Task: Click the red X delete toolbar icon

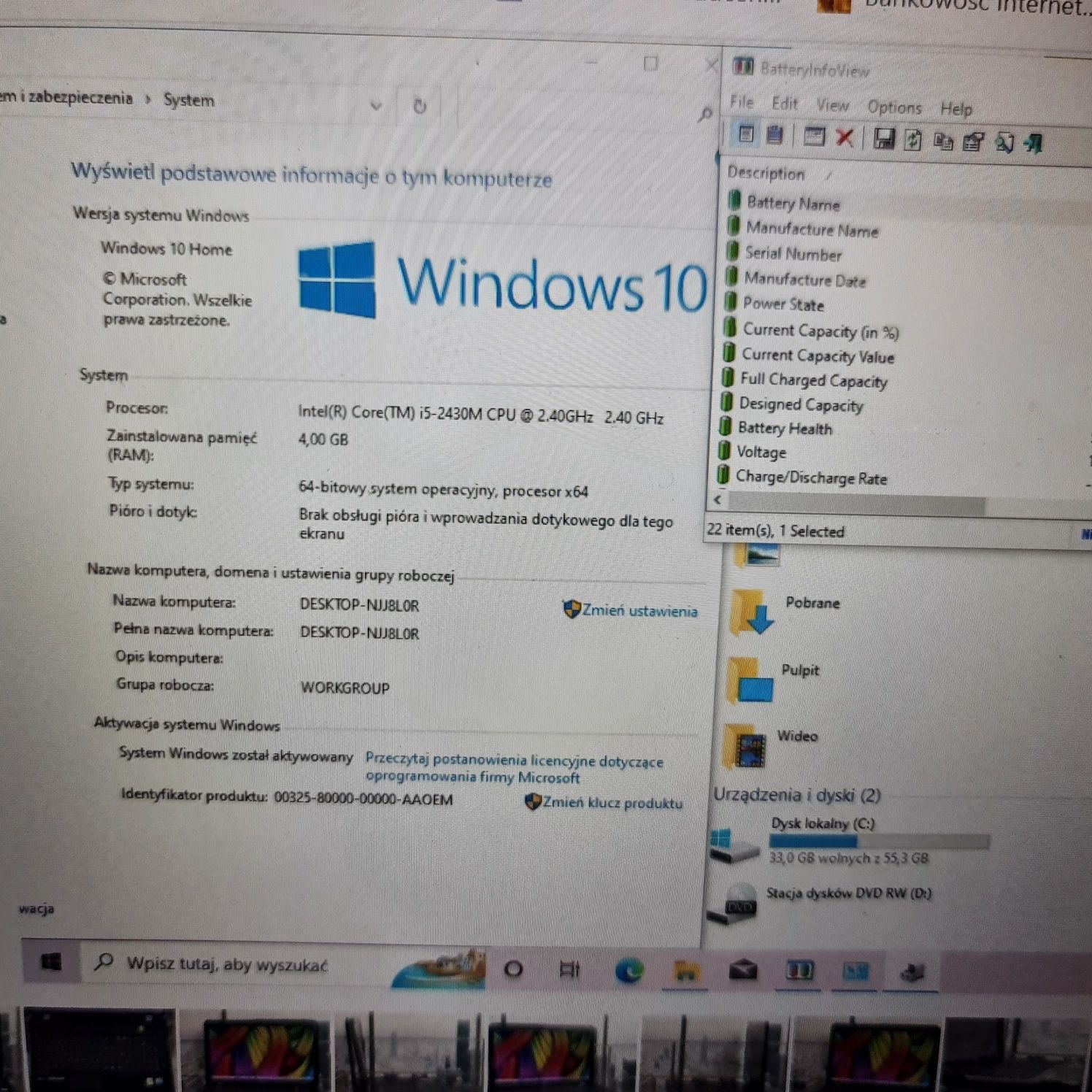Action: pyautogui.click(x=845, y=137)
